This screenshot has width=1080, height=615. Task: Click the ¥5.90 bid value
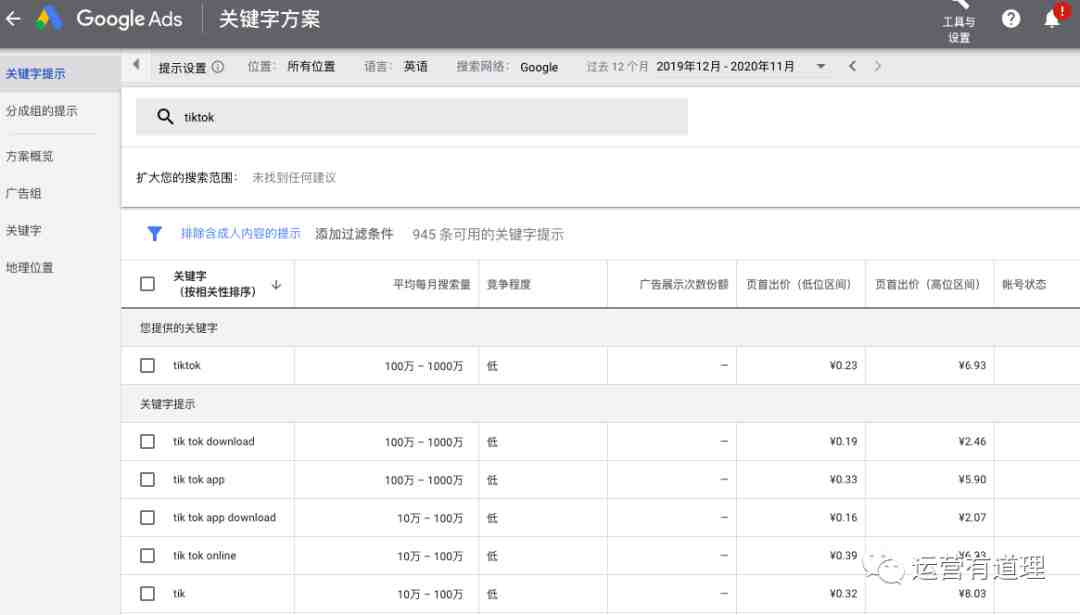pyautogui.click(x=972, y=479)
